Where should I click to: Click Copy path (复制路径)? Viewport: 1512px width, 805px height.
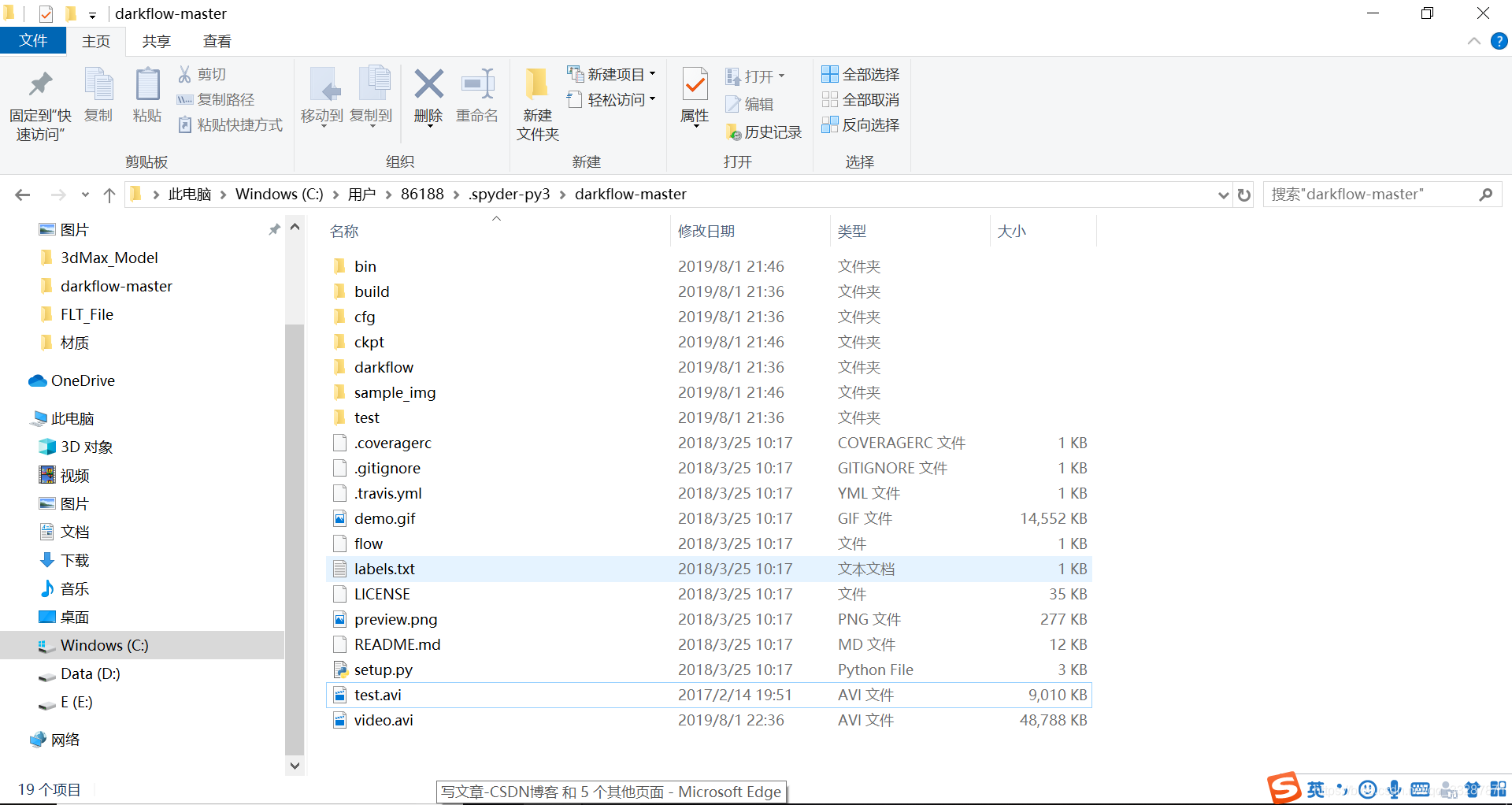click(216, 99)
